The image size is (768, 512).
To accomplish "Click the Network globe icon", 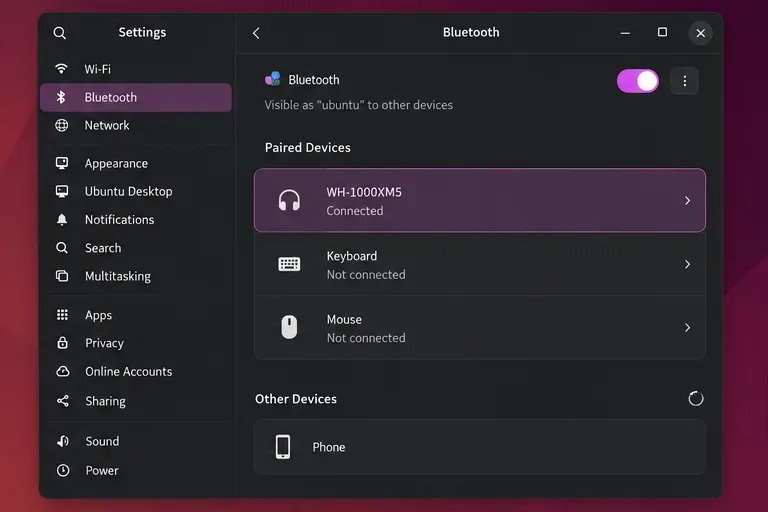I will [62, 125].
